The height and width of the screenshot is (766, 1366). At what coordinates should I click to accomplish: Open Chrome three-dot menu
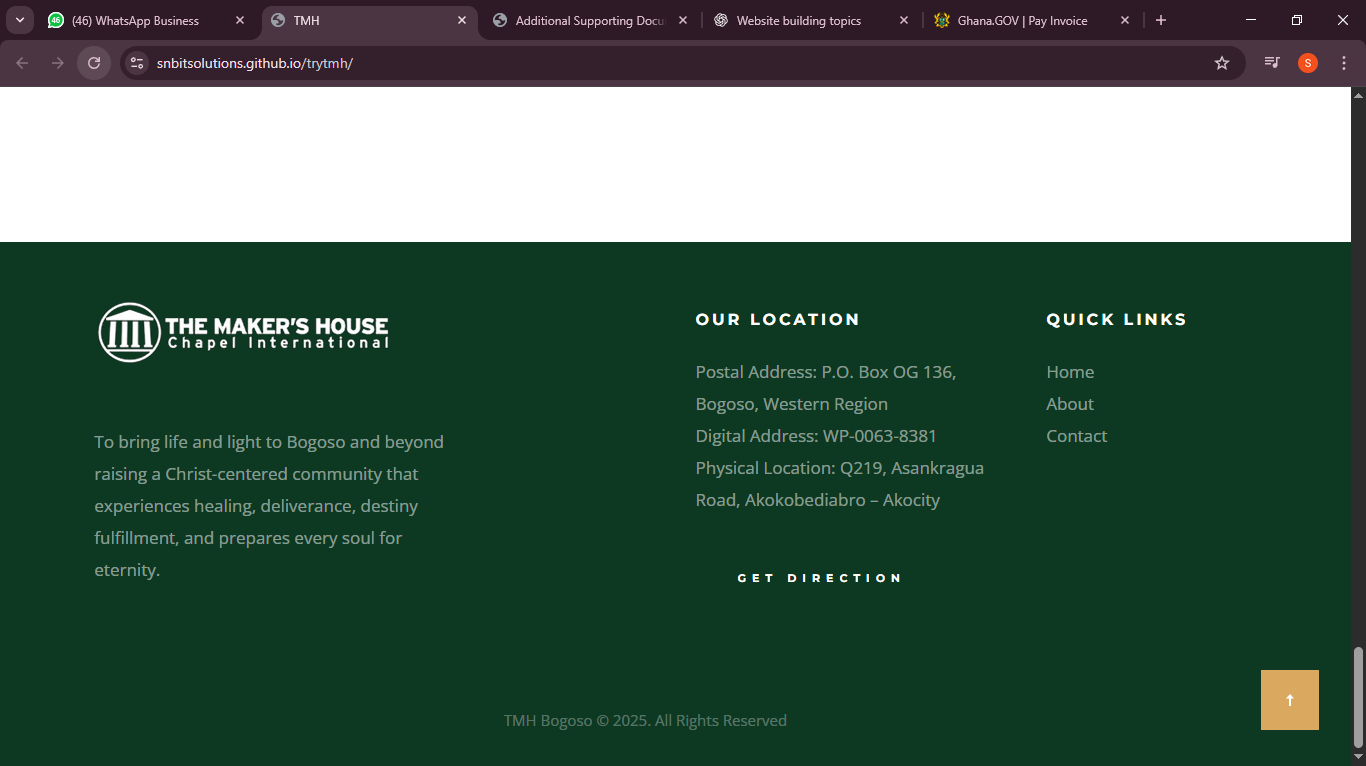point(1343,63)
